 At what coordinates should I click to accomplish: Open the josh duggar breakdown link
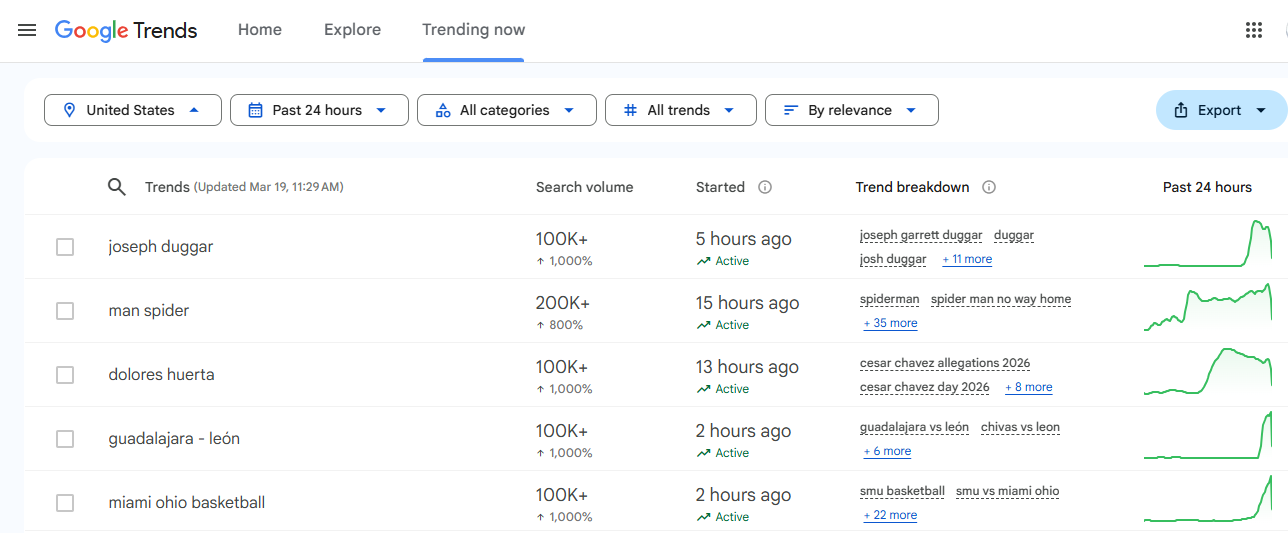[x=893, y=259]
